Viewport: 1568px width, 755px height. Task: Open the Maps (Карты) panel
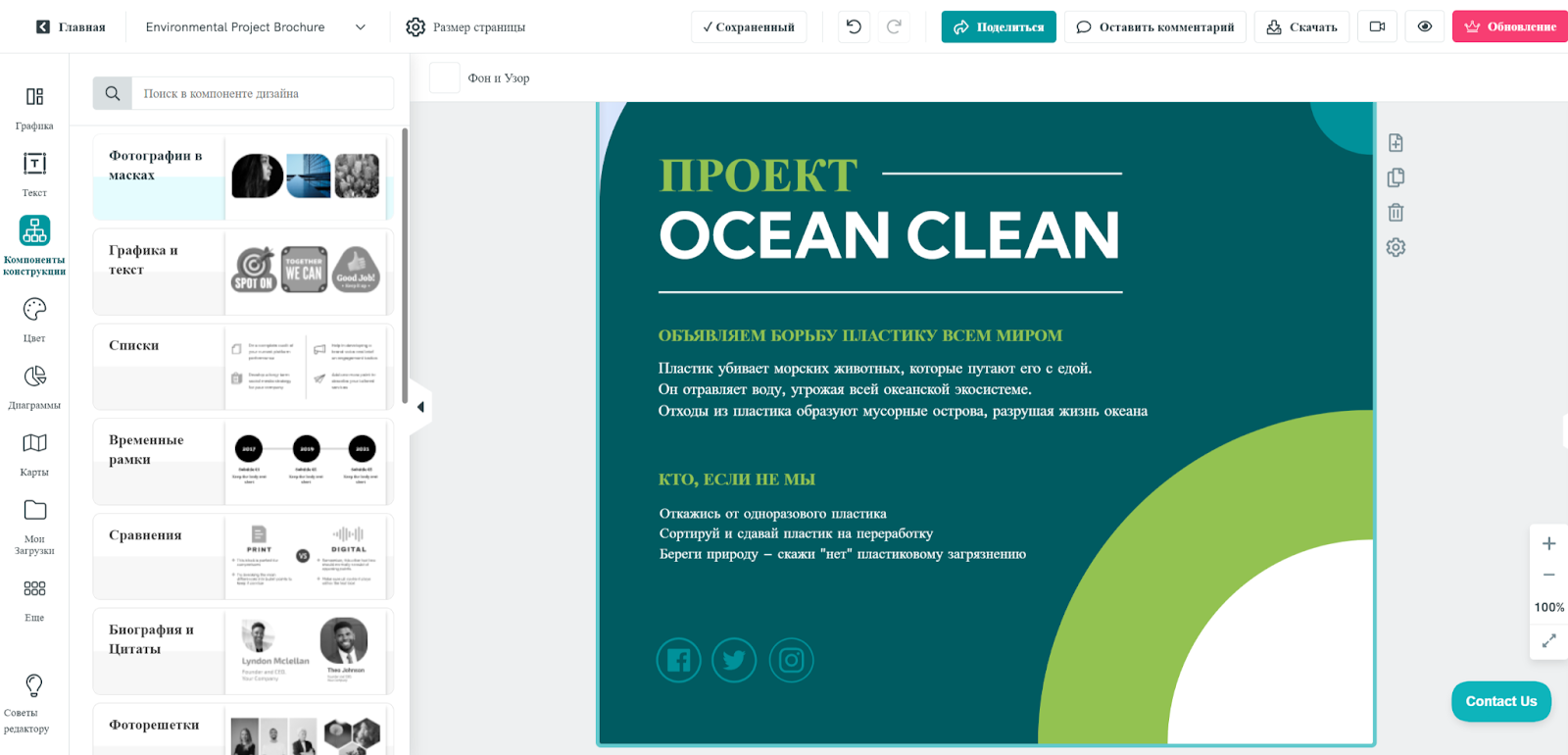click(34, 453)
